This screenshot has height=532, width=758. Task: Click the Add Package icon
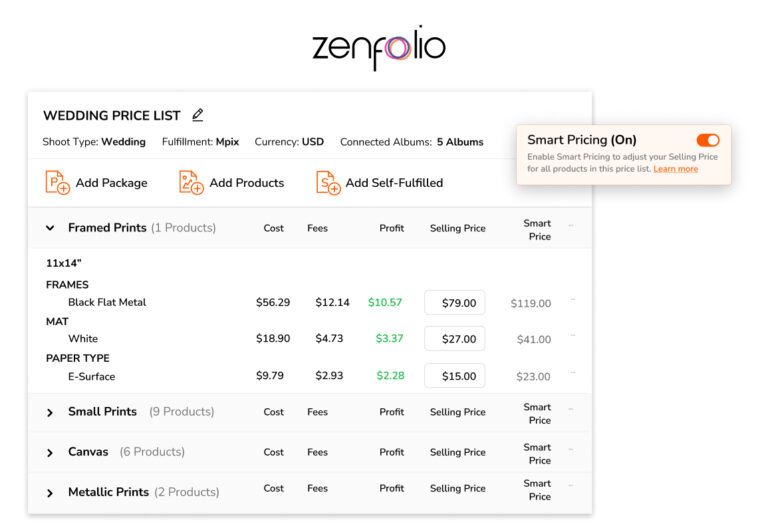coord(57,182)
